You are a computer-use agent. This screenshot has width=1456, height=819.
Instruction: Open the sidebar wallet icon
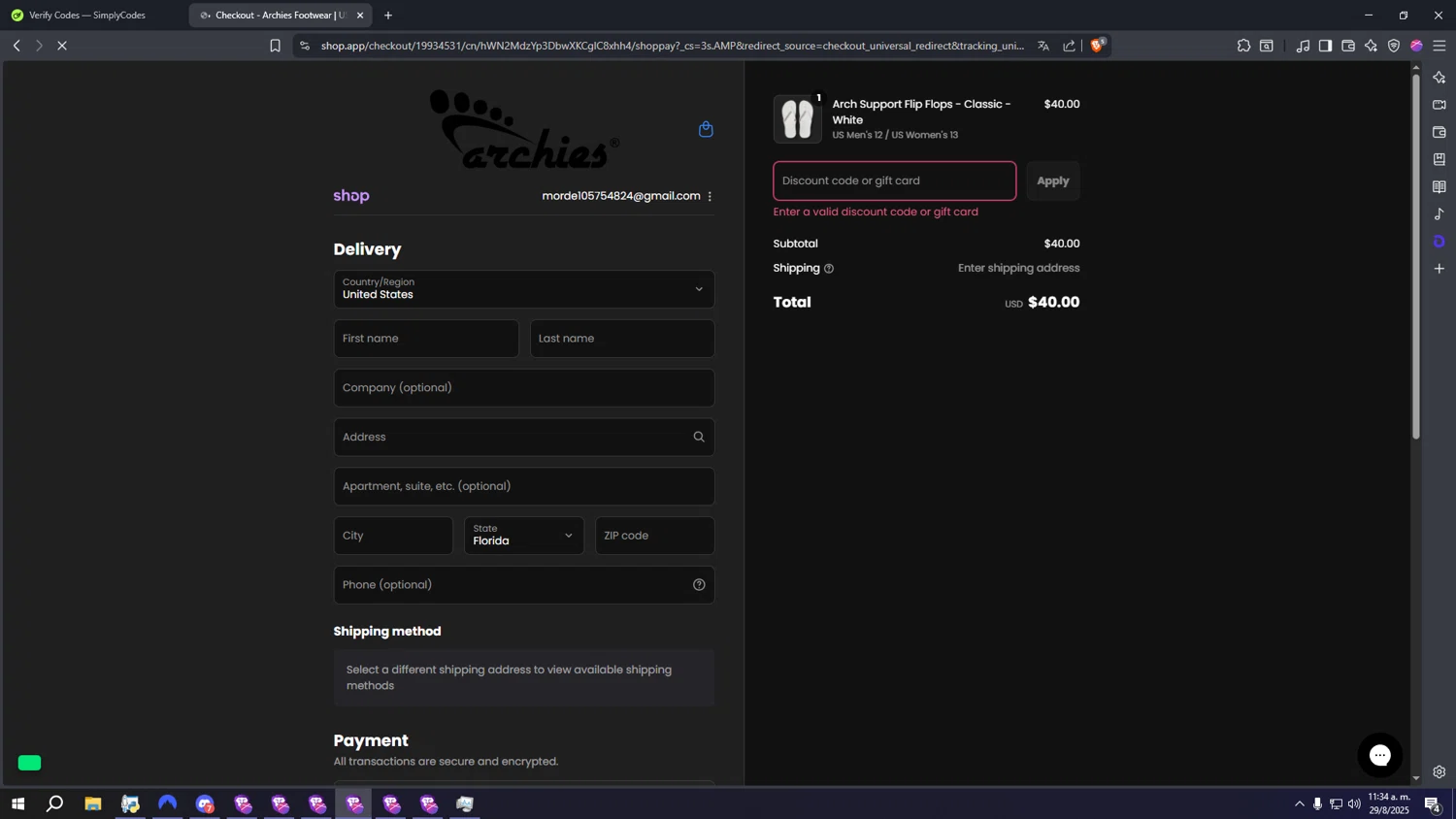pyautogui.click(x=1439, y=132)
